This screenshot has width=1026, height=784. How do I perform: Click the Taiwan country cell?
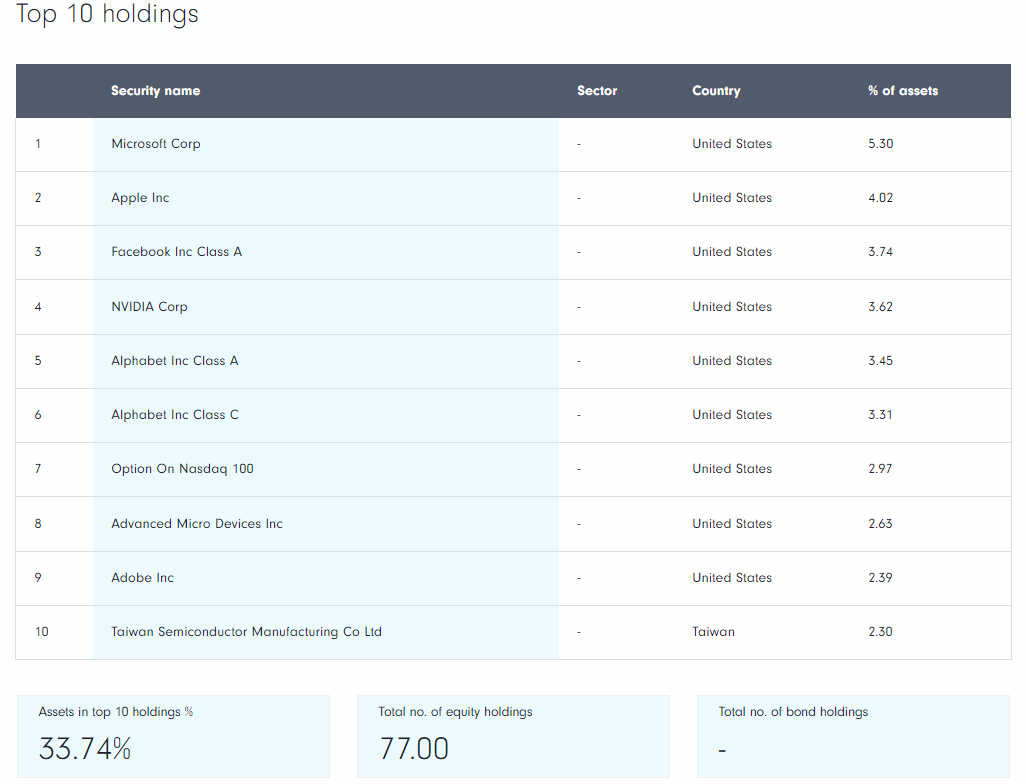pyautogui.click(x=713, y=632)
